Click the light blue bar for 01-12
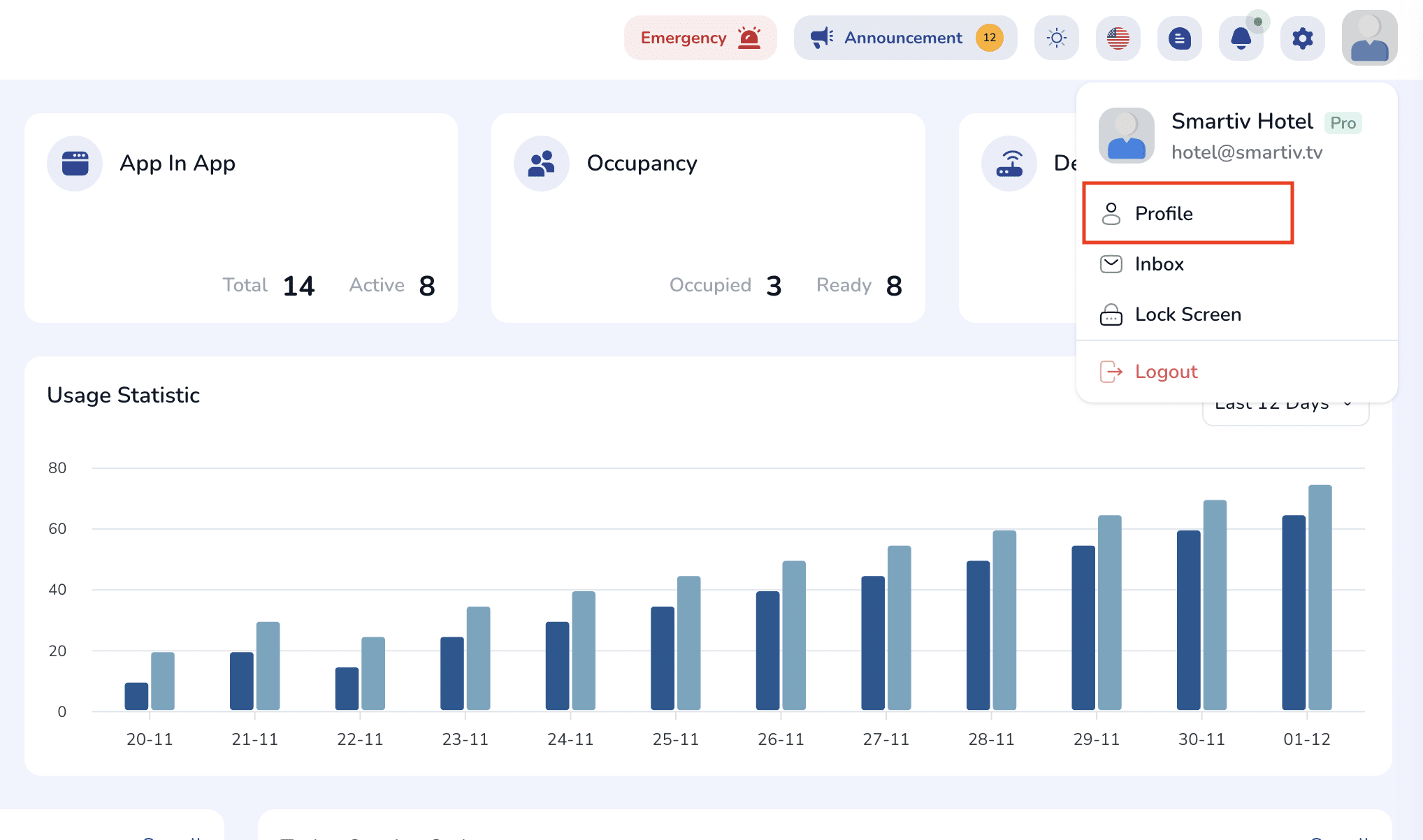Image resolution: width=1423 pixels, height=840 pixels. (x=1320, y=598)
